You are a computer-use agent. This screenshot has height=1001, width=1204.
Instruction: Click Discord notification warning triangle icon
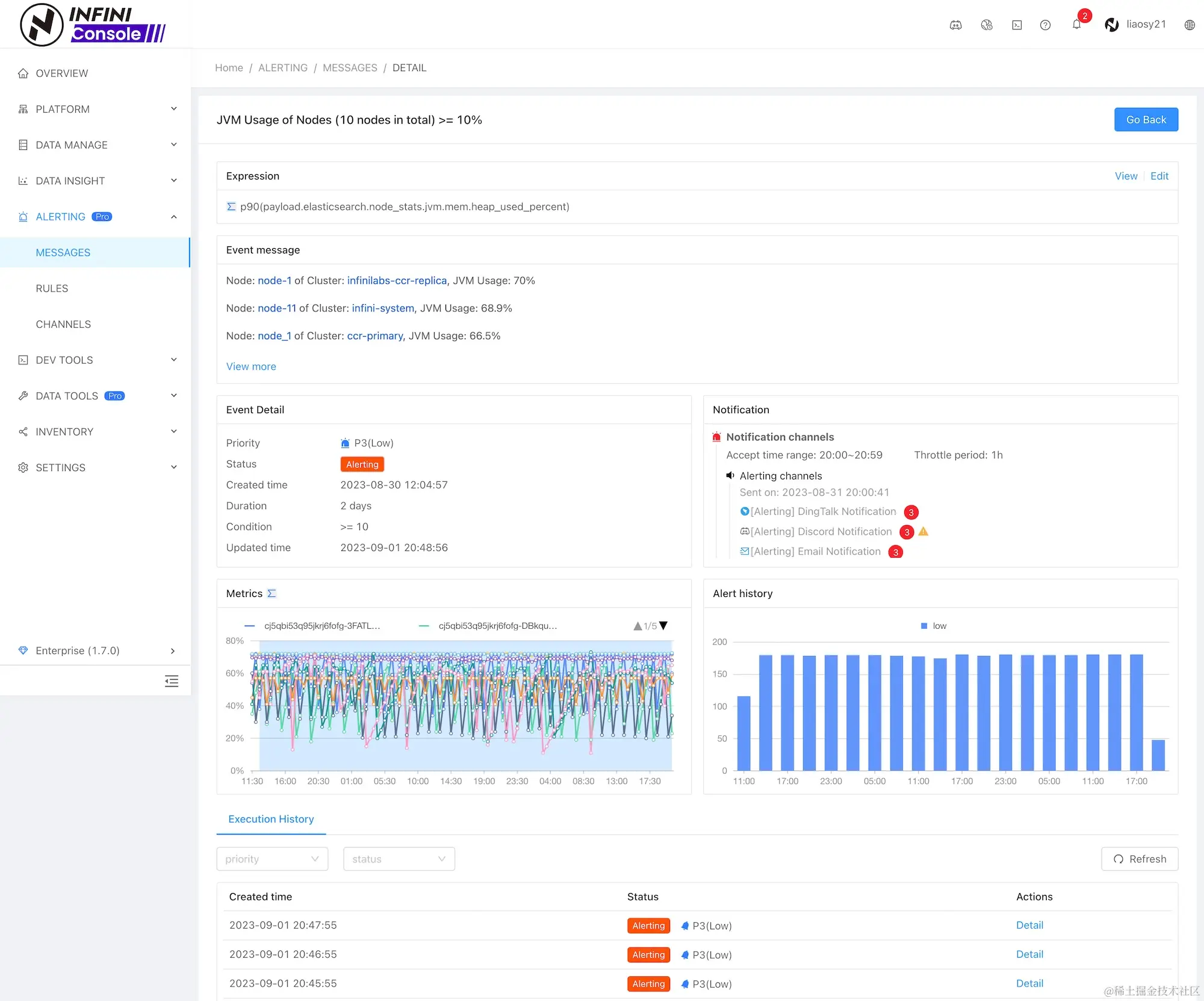click(x=923, y=531)
